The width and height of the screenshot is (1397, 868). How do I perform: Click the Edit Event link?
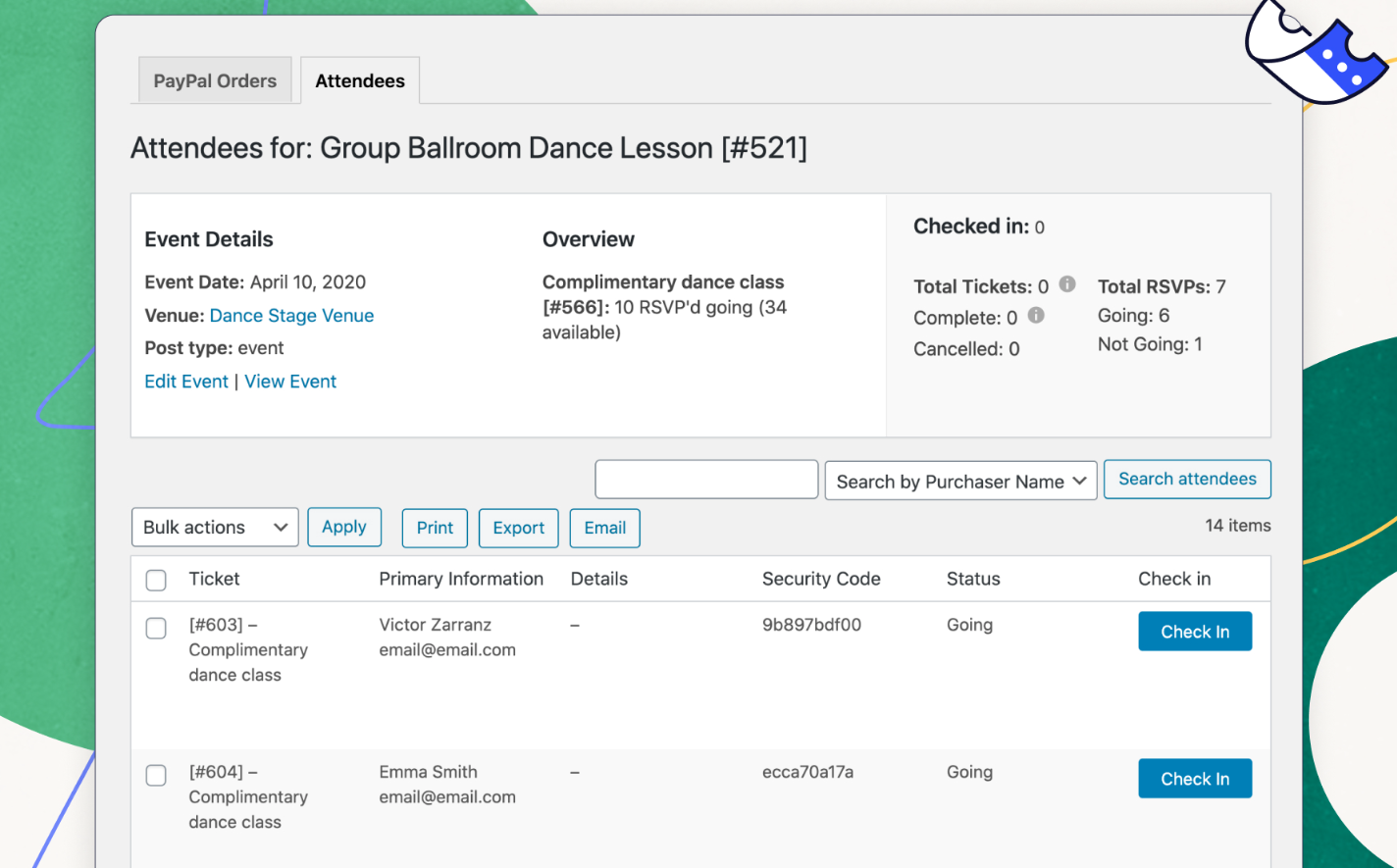186,382
